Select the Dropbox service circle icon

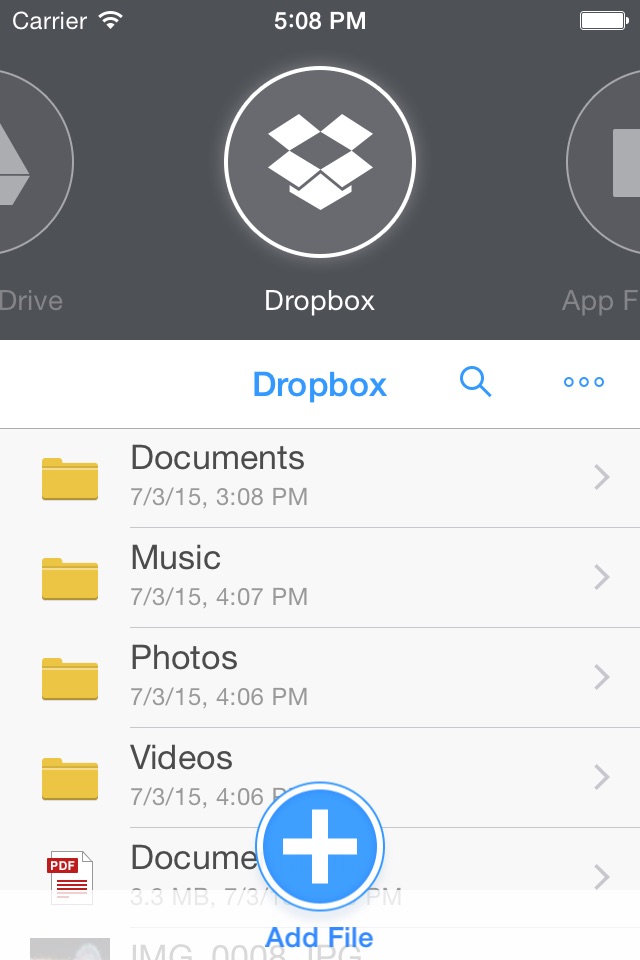click(320, 162)
